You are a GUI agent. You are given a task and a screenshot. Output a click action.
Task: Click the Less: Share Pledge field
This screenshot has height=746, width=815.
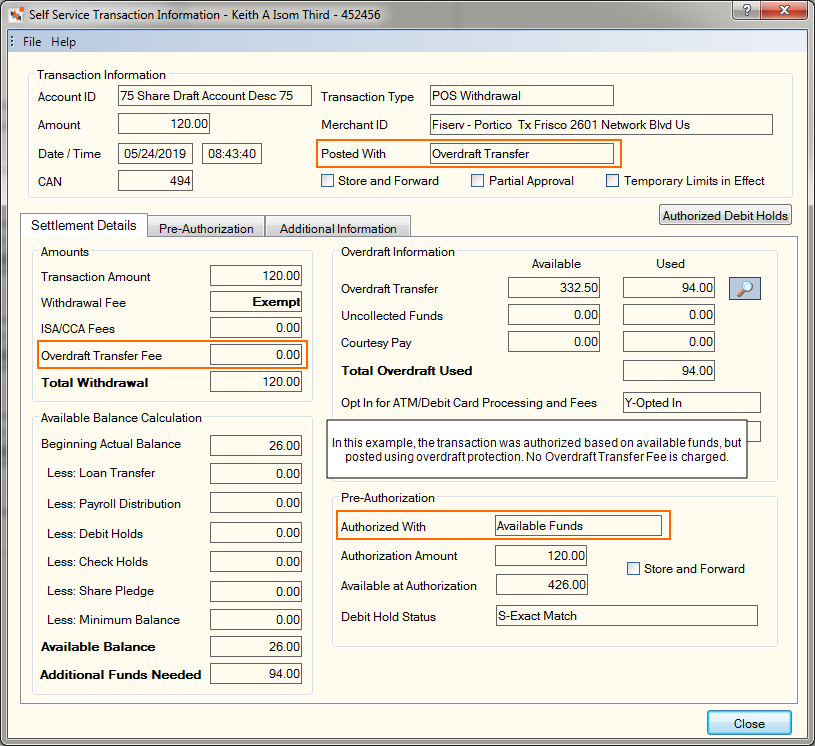256,592
